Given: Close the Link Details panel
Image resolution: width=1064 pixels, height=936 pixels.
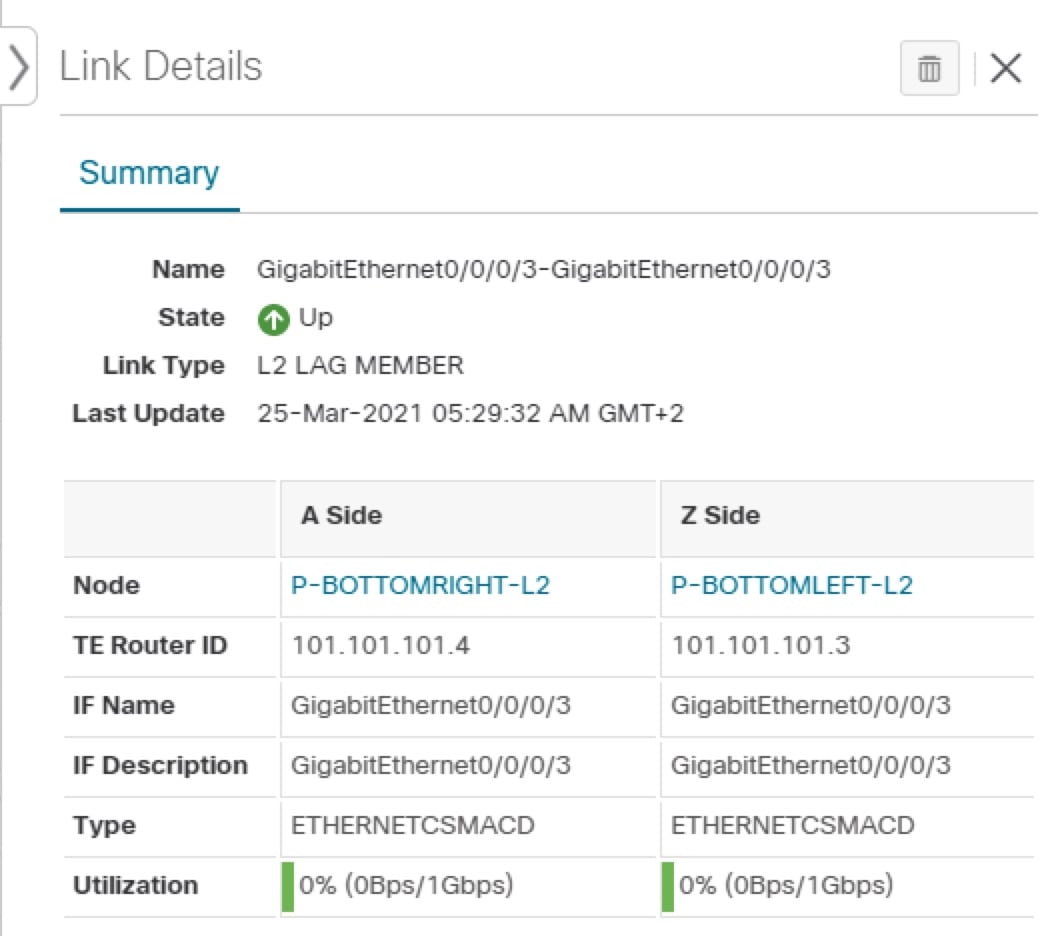Looking at the screenshot, I should coord(1005,68).
